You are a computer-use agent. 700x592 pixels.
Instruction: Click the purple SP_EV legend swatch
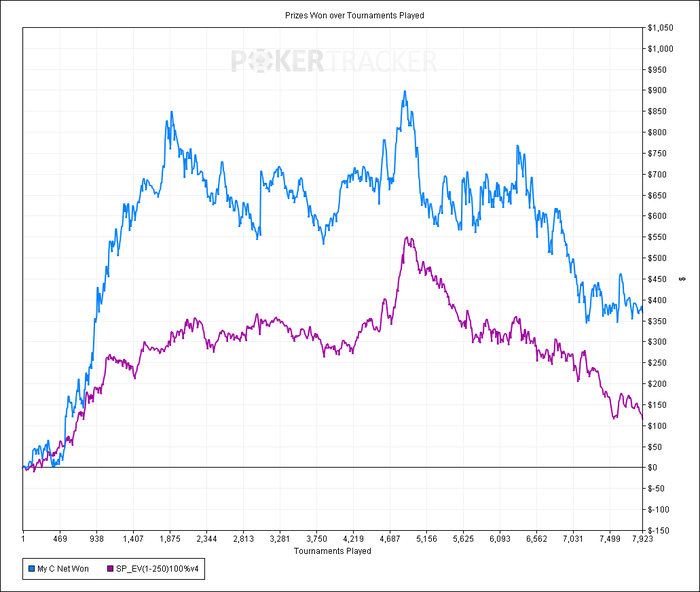(110, 569)
